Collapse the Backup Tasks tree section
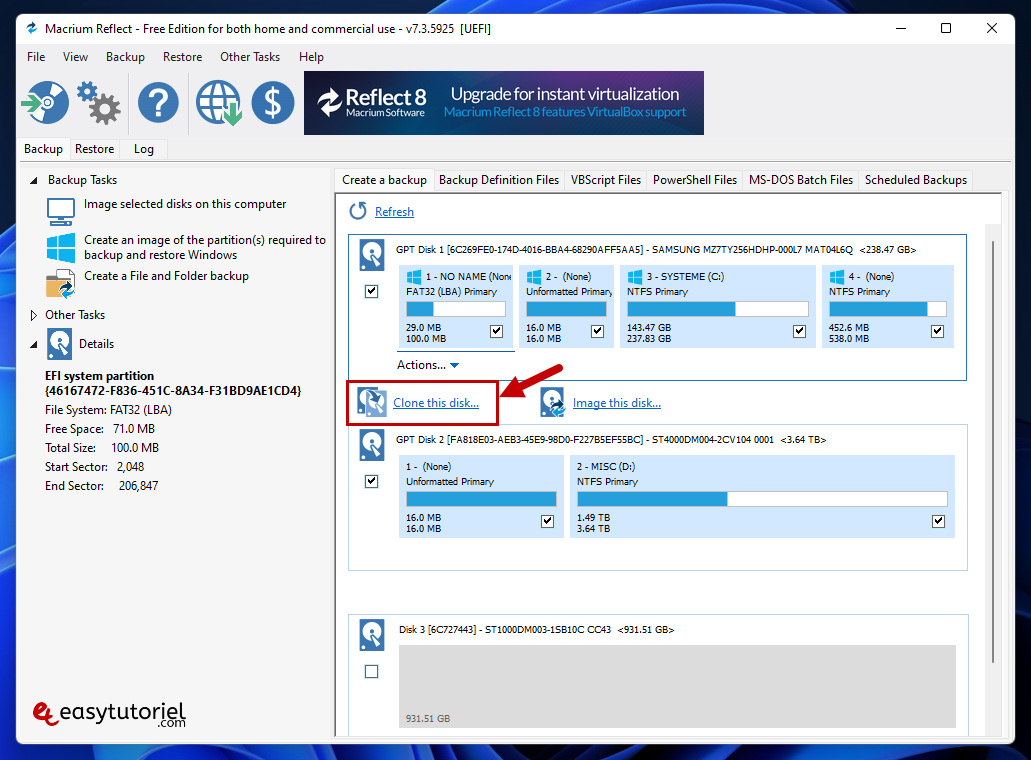The image size is (1031, 760). point(34,180)
